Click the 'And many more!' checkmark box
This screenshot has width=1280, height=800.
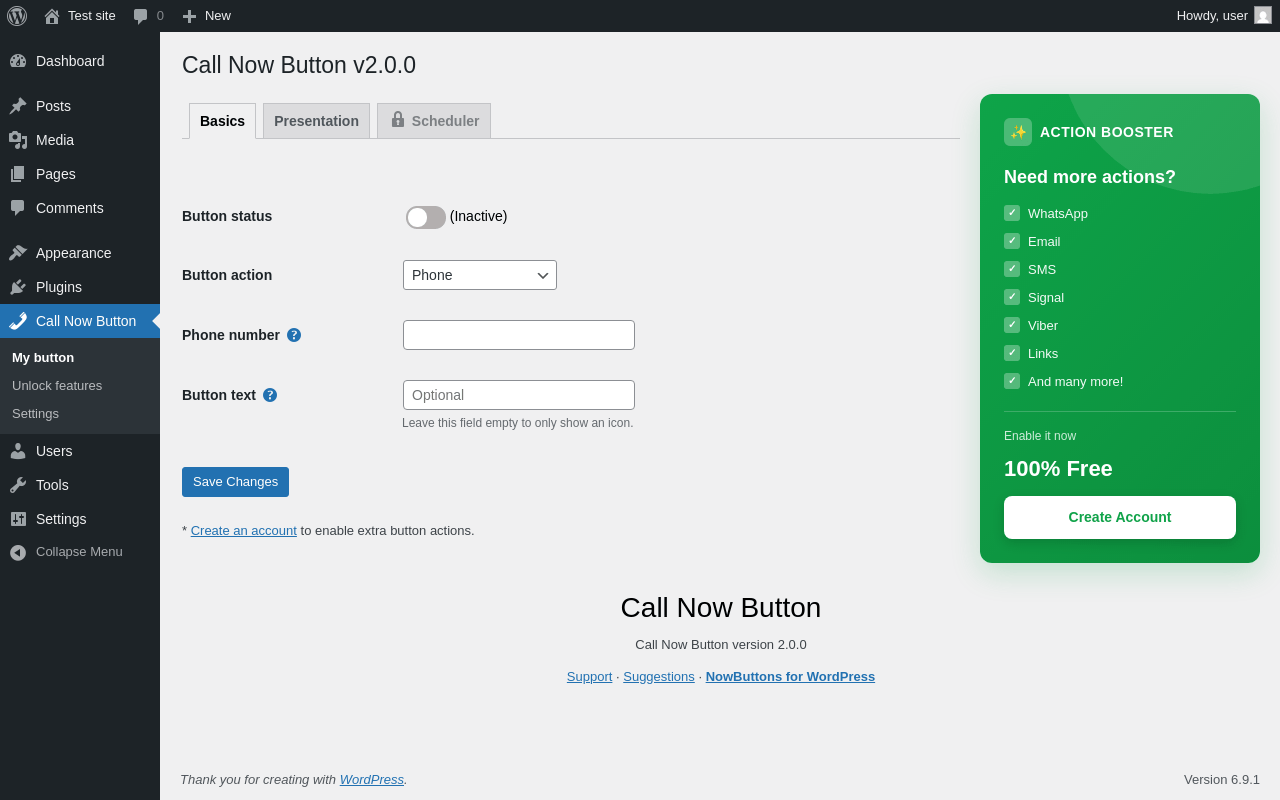click(1012, 381)
